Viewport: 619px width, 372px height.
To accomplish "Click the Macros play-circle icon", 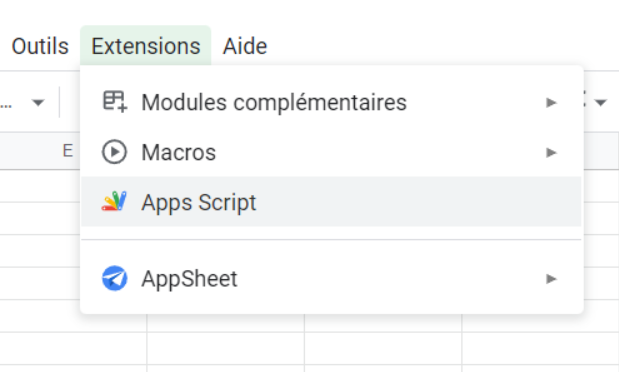I will pos(114,152).
